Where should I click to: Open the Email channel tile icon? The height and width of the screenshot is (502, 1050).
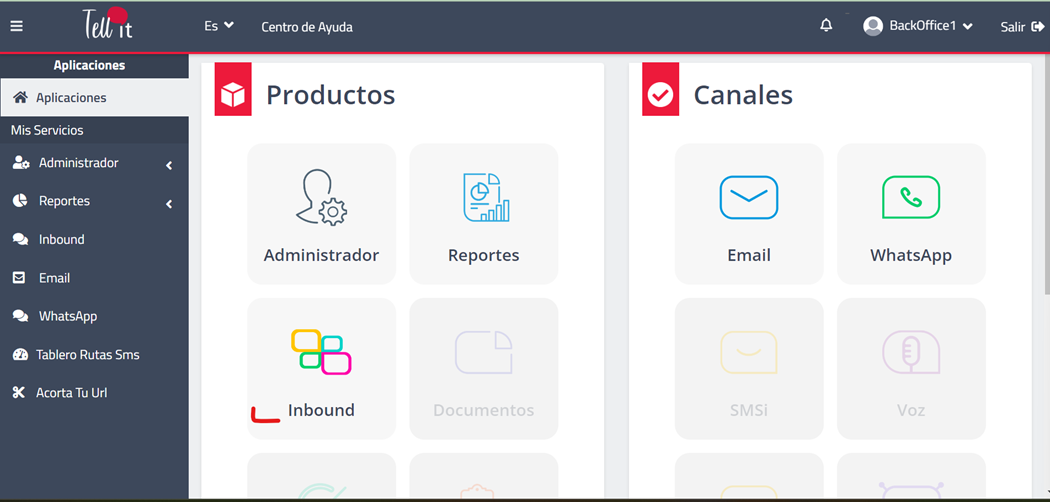tap(749, 197)
